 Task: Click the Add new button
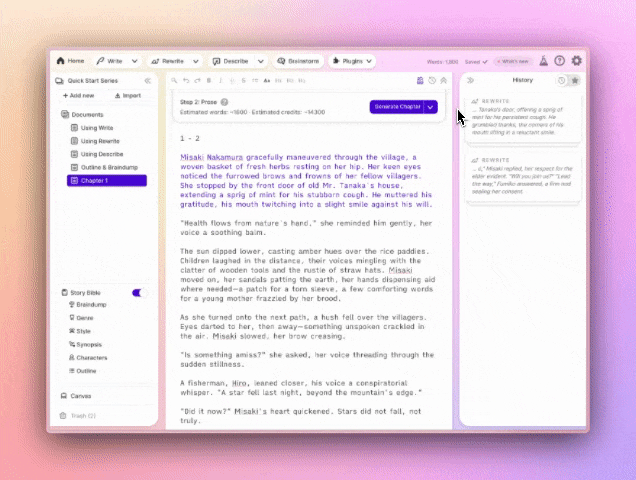click(79, 96)
